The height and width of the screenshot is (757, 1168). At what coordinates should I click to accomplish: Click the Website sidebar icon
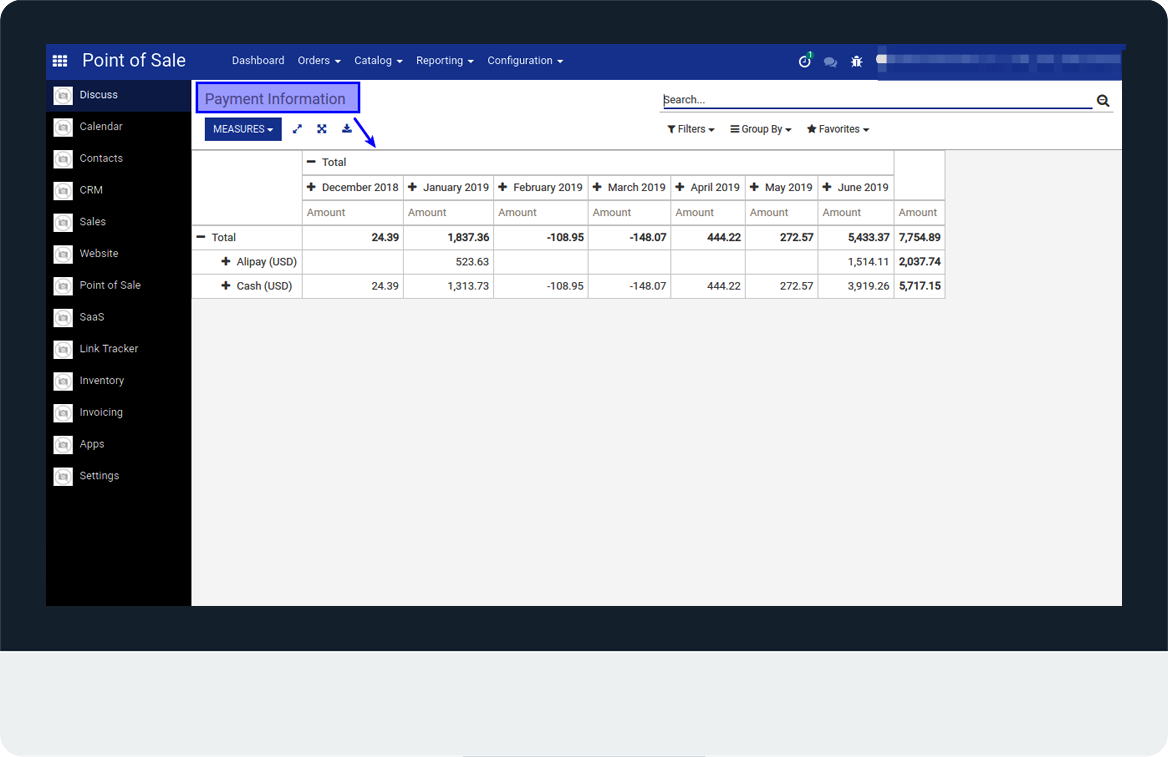pos(63,254)
